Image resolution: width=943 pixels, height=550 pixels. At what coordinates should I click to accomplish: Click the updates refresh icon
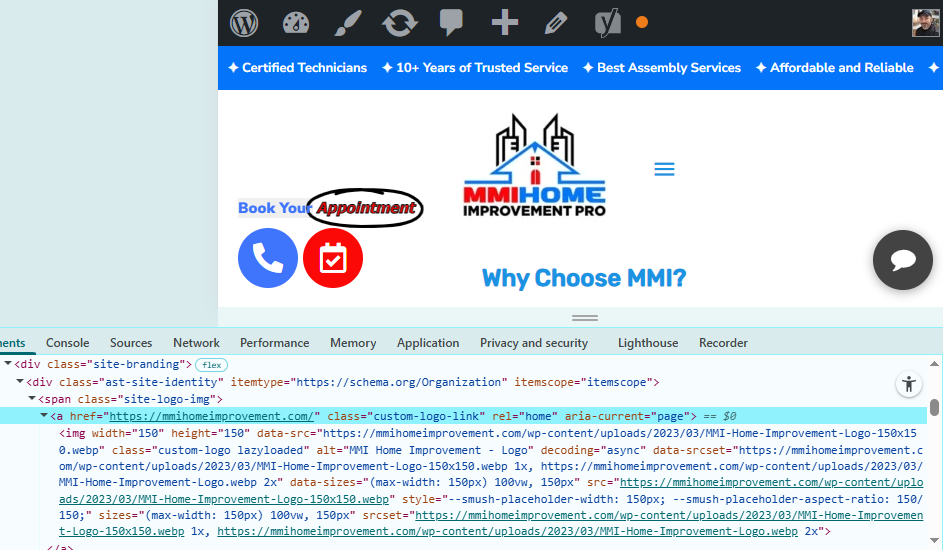click(x=400, y=23)
